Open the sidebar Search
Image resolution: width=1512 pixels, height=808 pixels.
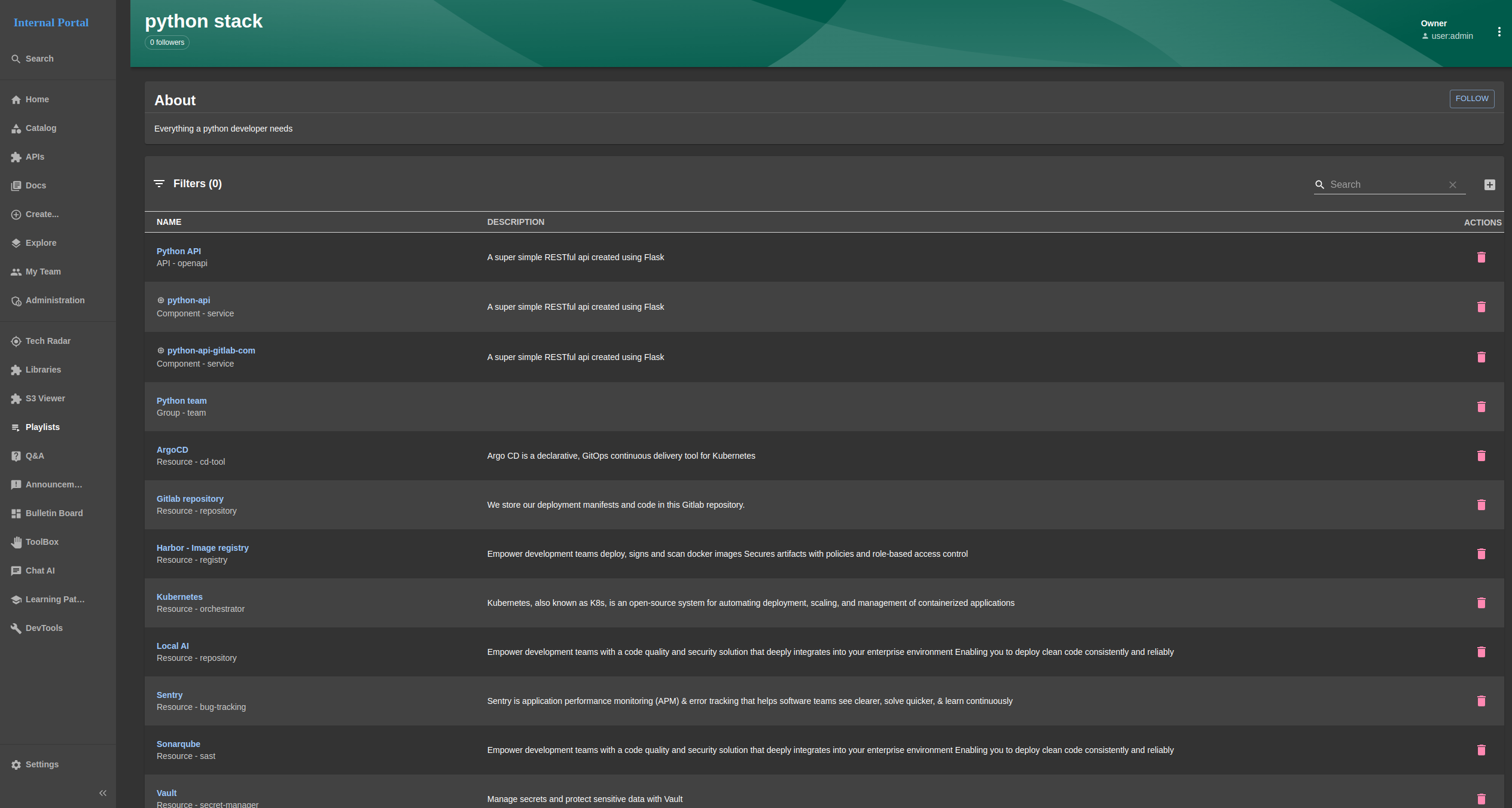(x=39, y=59)
